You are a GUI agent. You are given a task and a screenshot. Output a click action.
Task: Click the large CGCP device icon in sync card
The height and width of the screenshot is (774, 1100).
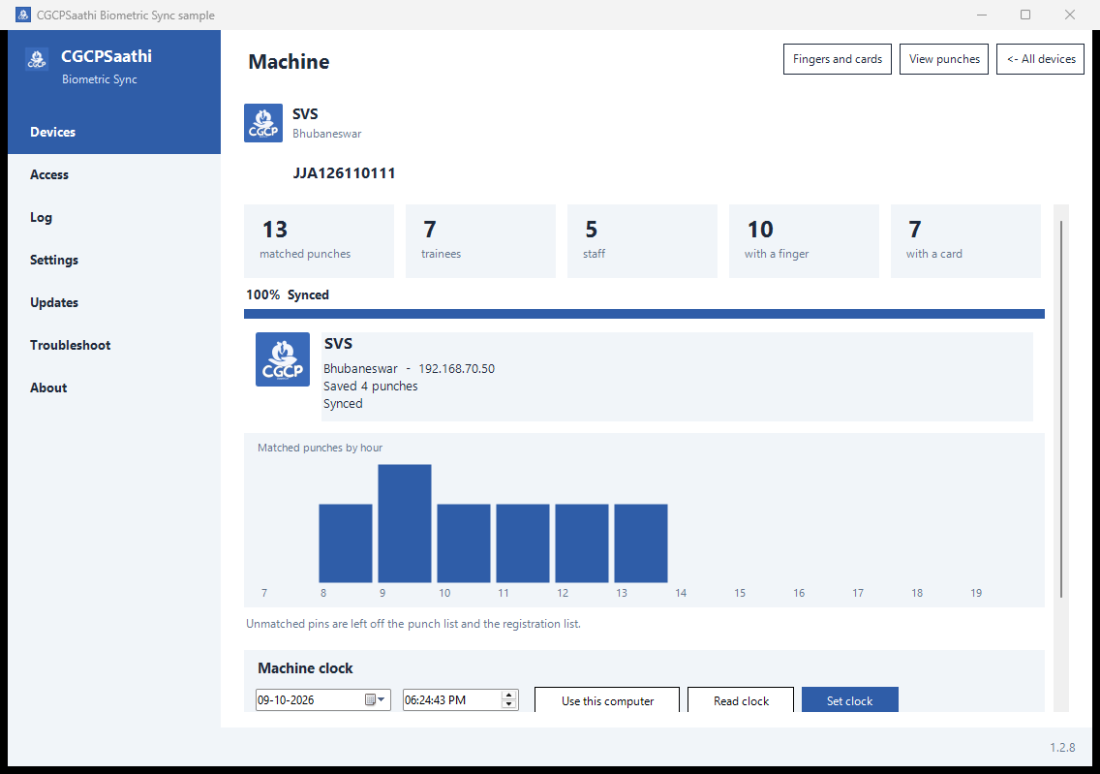click(283, 359)
